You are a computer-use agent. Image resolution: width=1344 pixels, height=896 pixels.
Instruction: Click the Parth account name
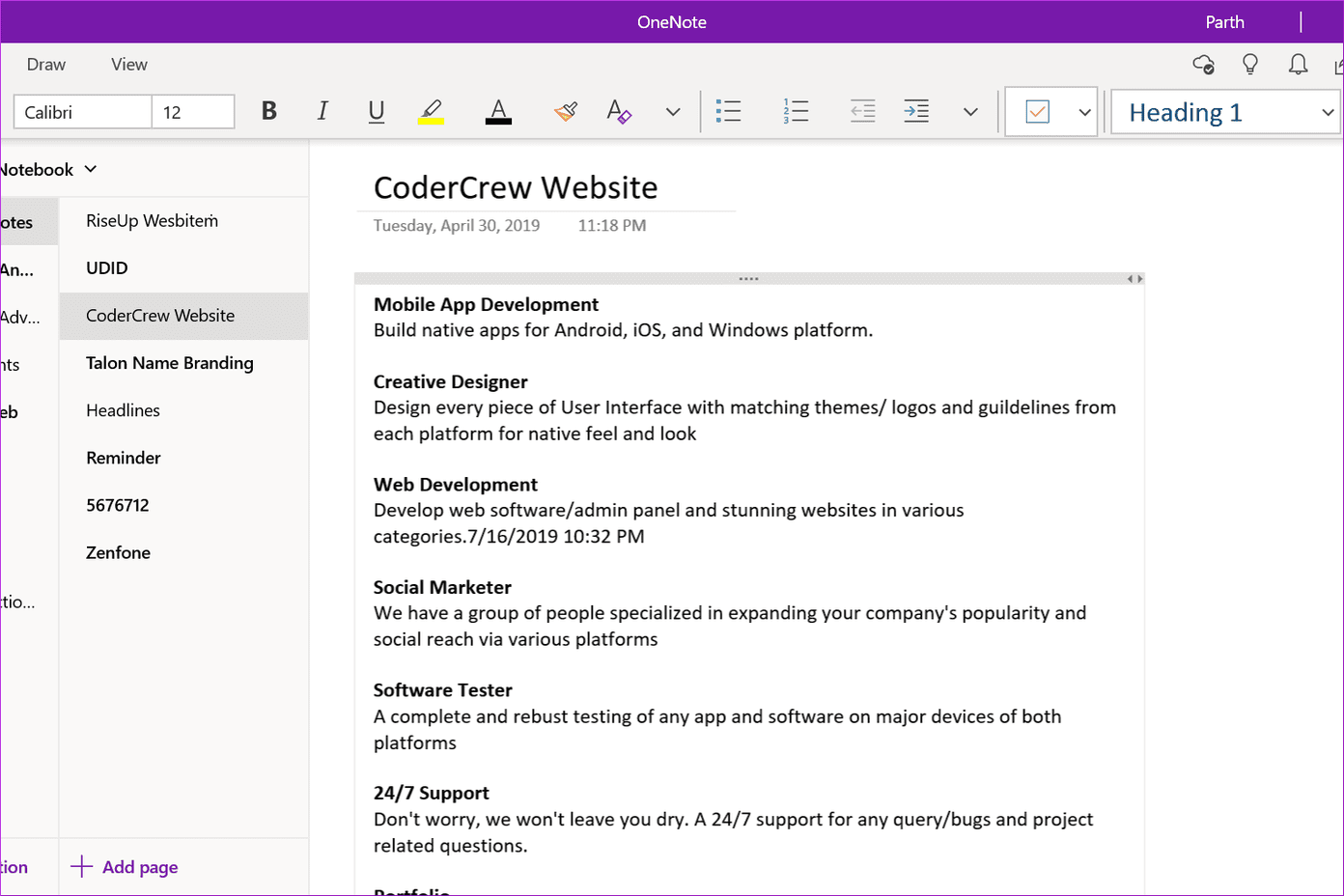[1224, 22]
